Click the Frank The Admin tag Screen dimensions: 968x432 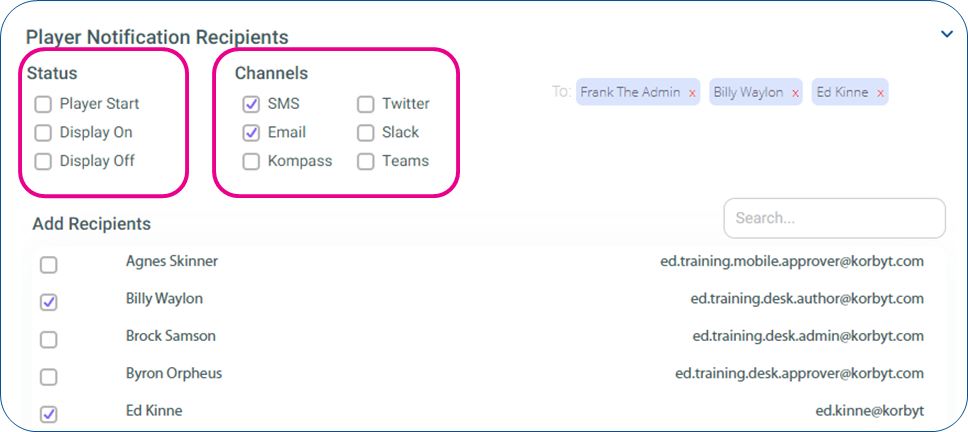click(x=630, y=93)
